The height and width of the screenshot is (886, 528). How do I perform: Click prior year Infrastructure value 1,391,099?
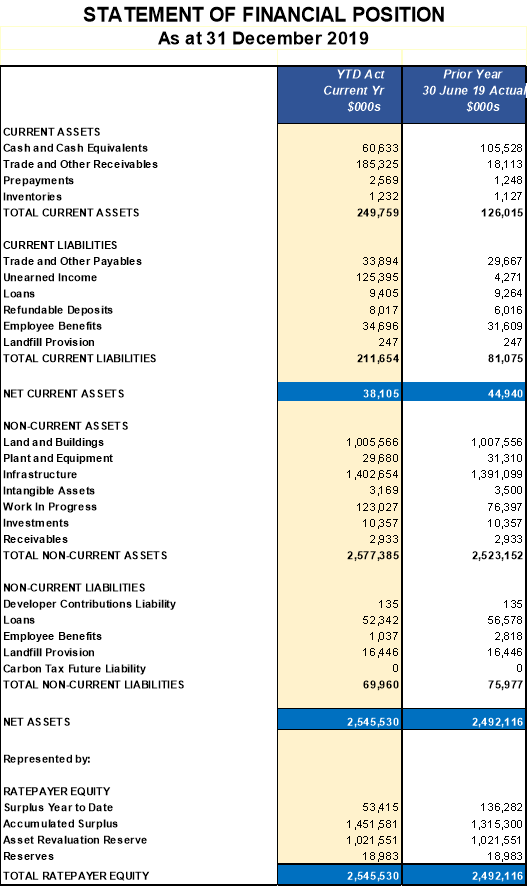[497, 475]
